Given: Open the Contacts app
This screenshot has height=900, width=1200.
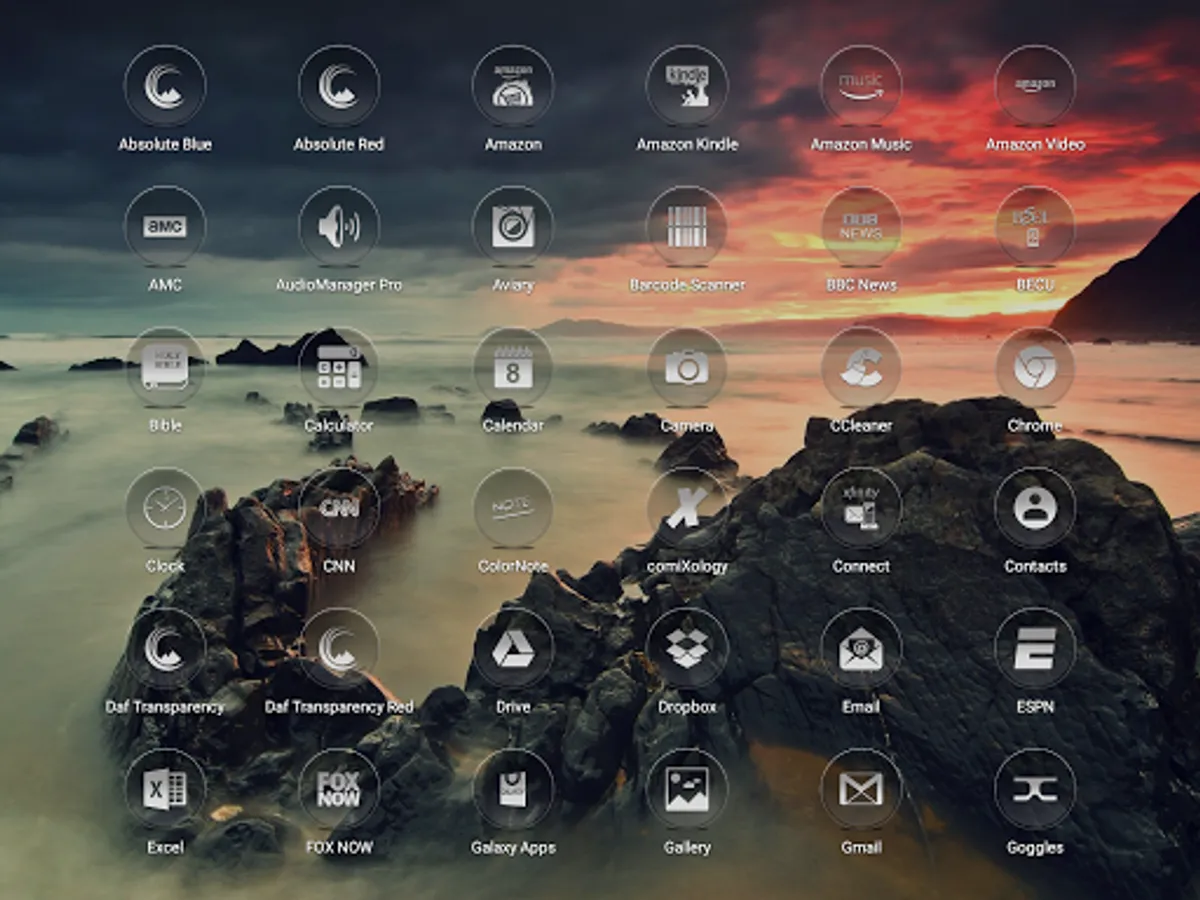Looking at the screenshot, I should coord(1035,509).
